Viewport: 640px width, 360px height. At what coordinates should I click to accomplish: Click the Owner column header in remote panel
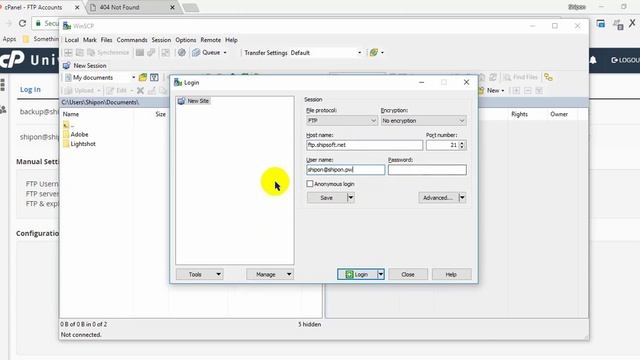point(559,114)
